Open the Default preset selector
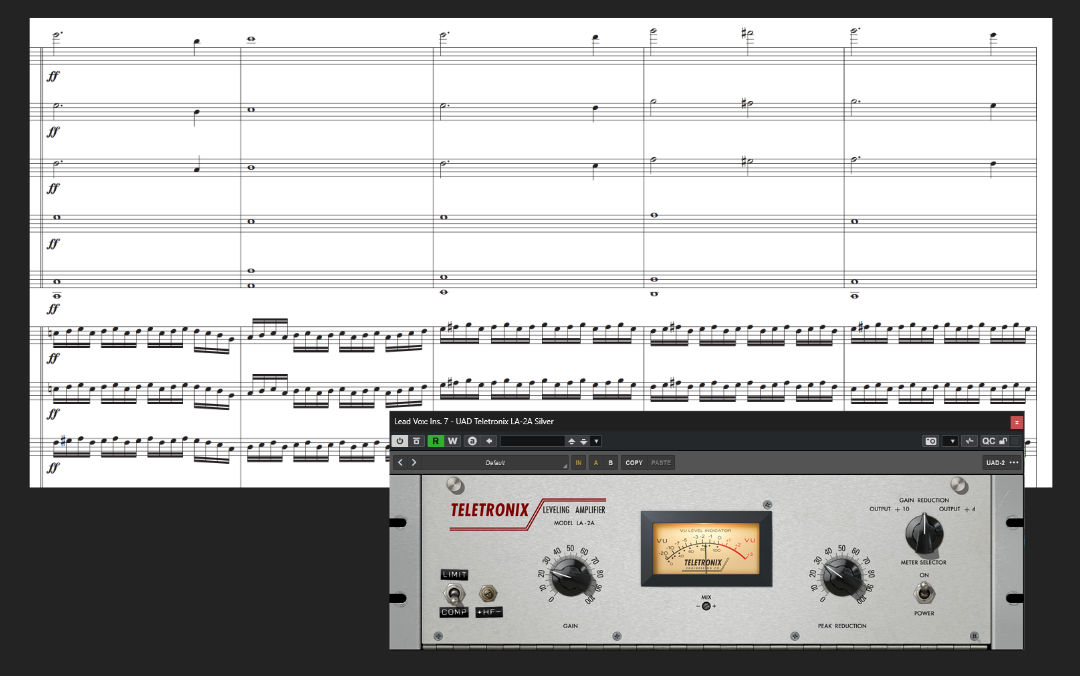1080x676 pixels. [x=495, y=463]
